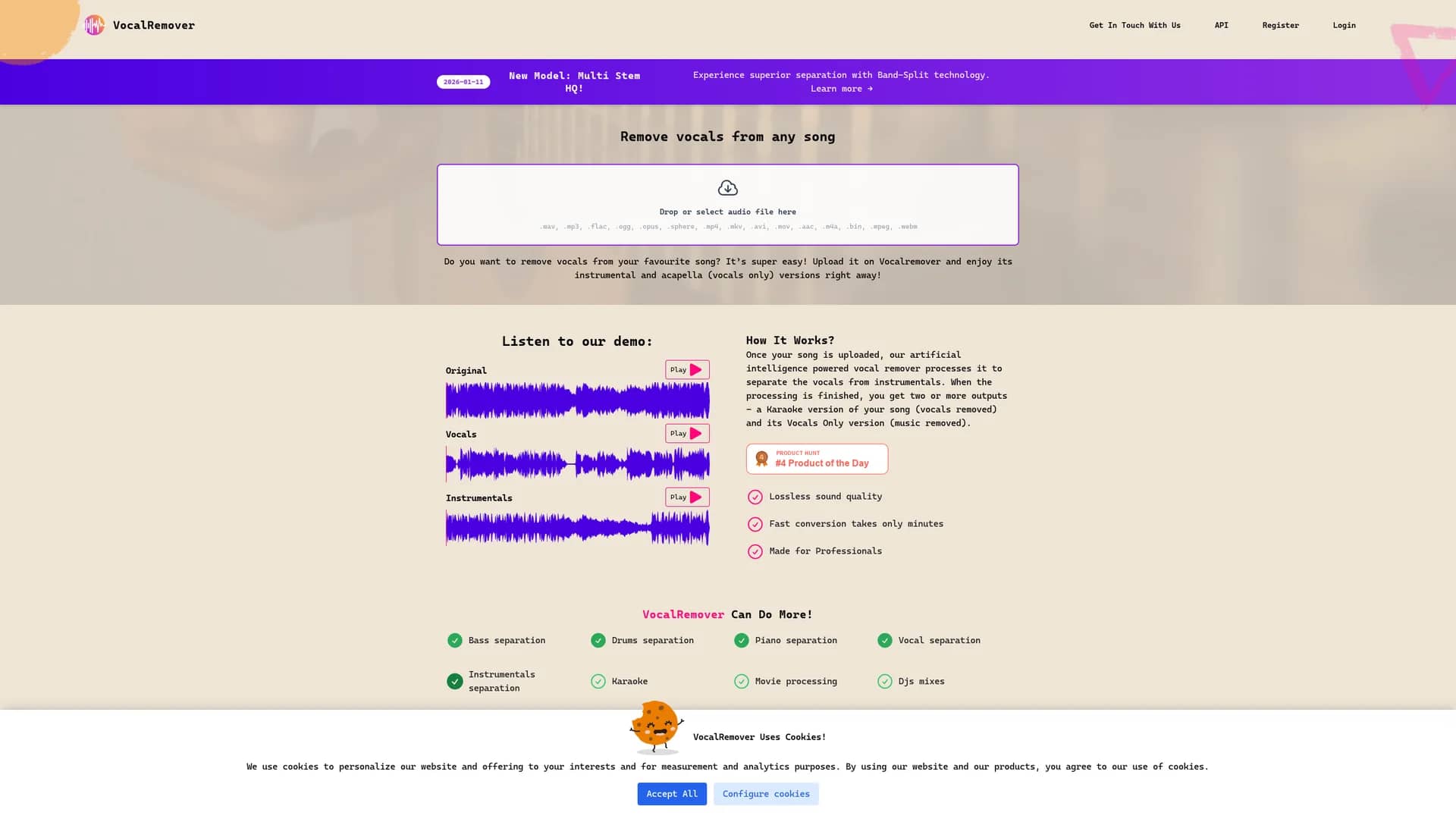Play the Vocals demo track

click(687, 434)
